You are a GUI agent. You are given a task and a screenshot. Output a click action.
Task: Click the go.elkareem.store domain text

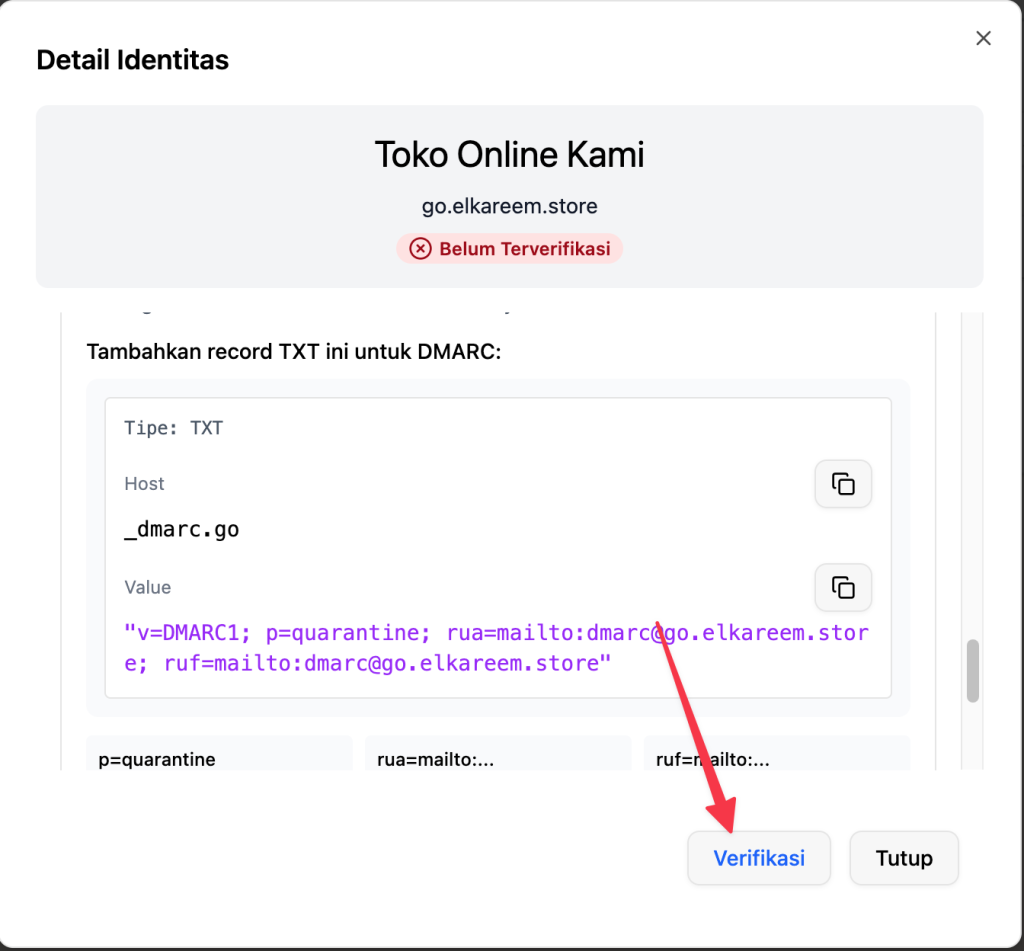pyautogui.click(x=509, y=207)
